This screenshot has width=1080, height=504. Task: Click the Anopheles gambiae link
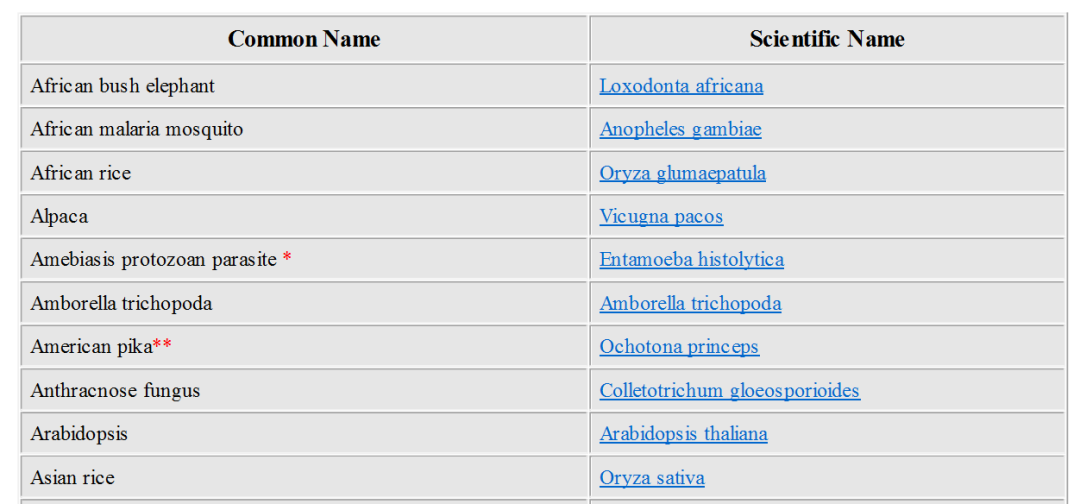tap(680, 130)
